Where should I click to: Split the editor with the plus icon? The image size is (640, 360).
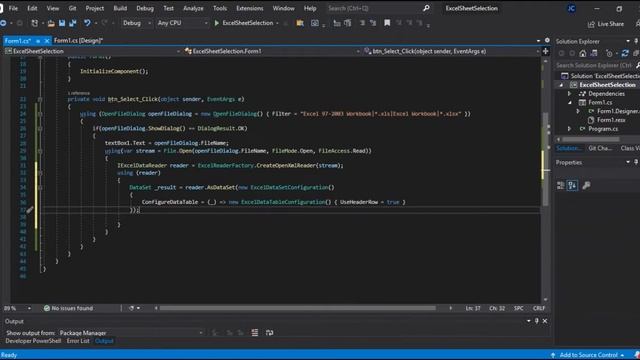click(x=546, y=51)
